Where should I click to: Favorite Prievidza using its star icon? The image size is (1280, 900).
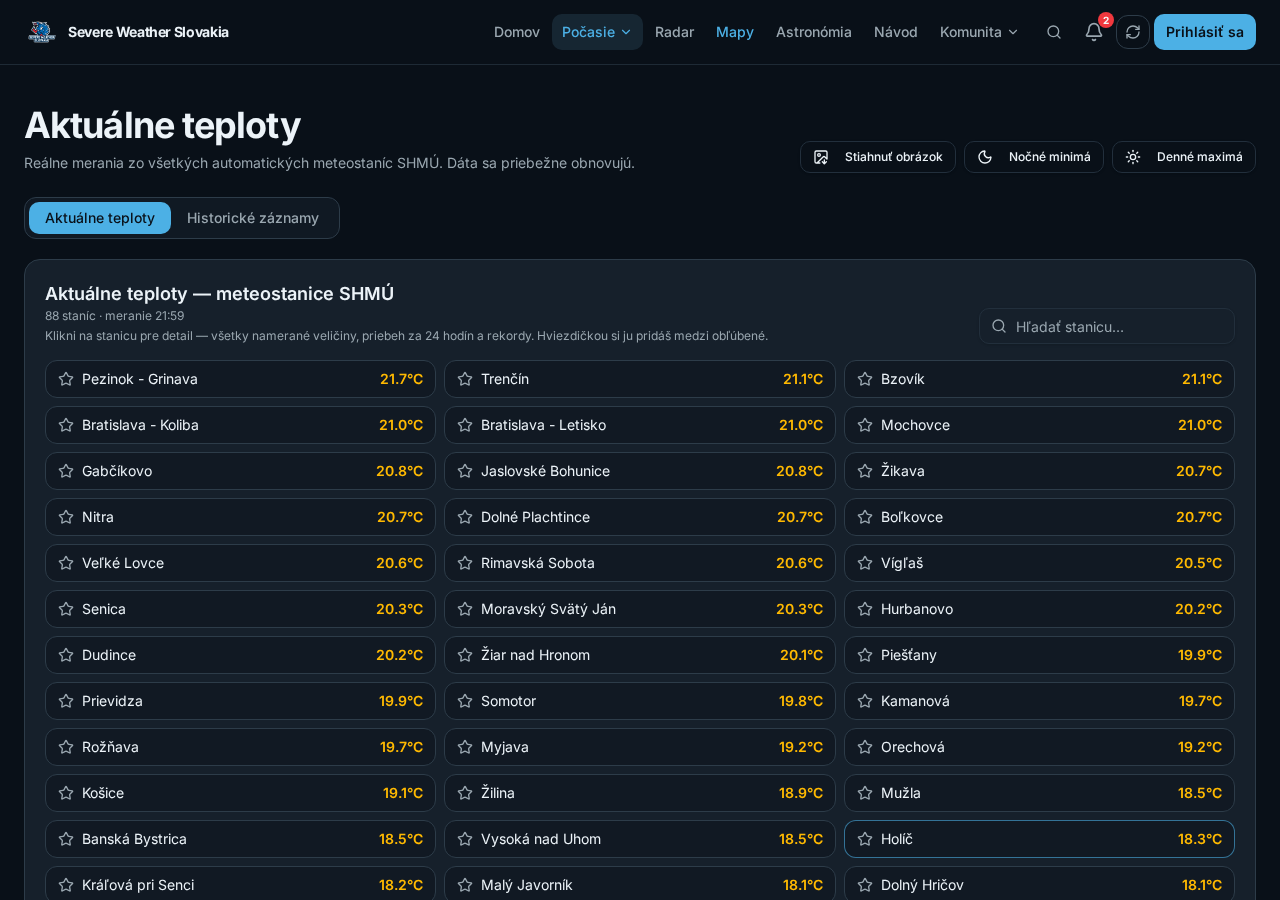[x=66, y=701]
